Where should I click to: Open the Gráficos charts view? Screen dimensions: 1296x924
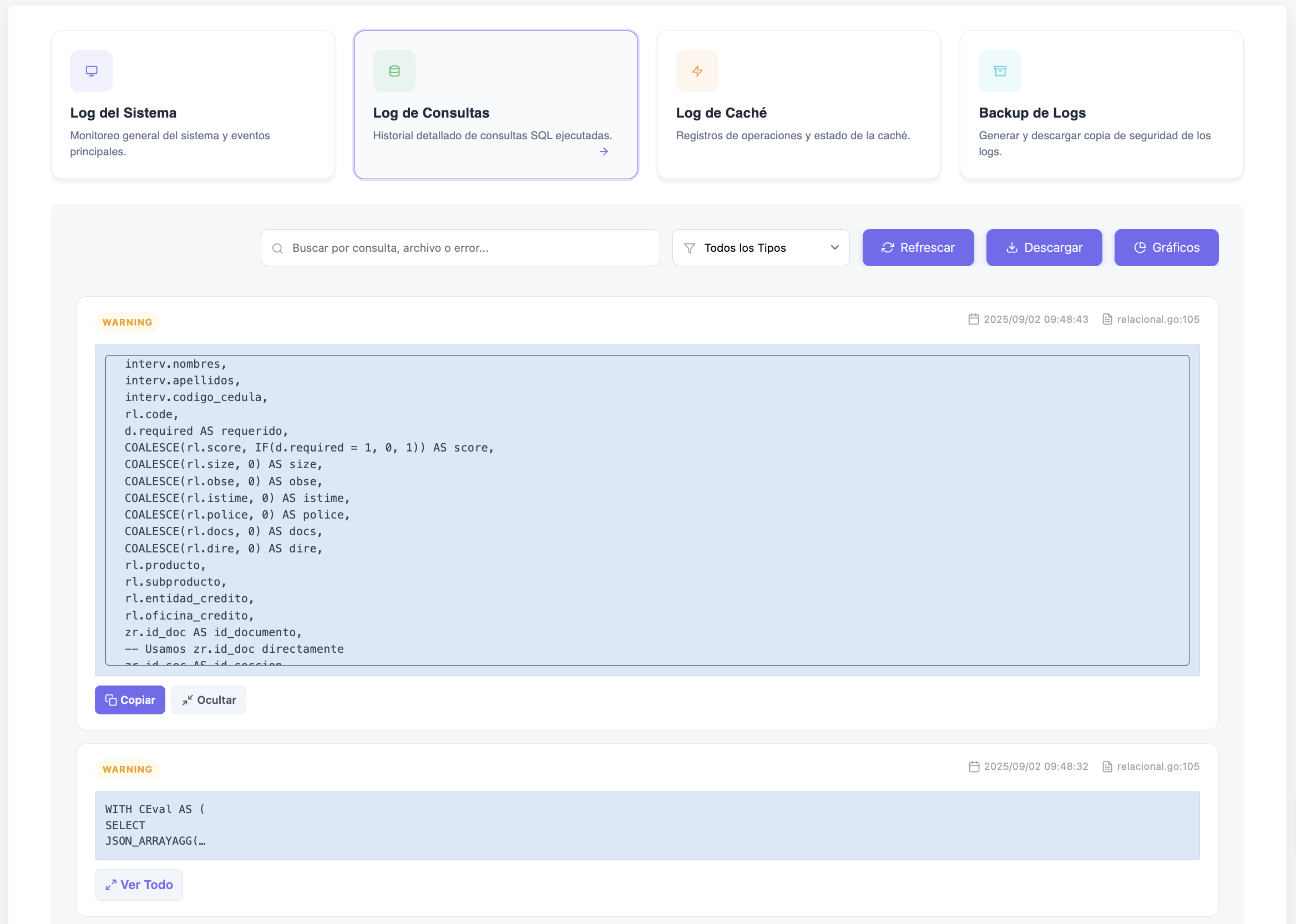1166,247
